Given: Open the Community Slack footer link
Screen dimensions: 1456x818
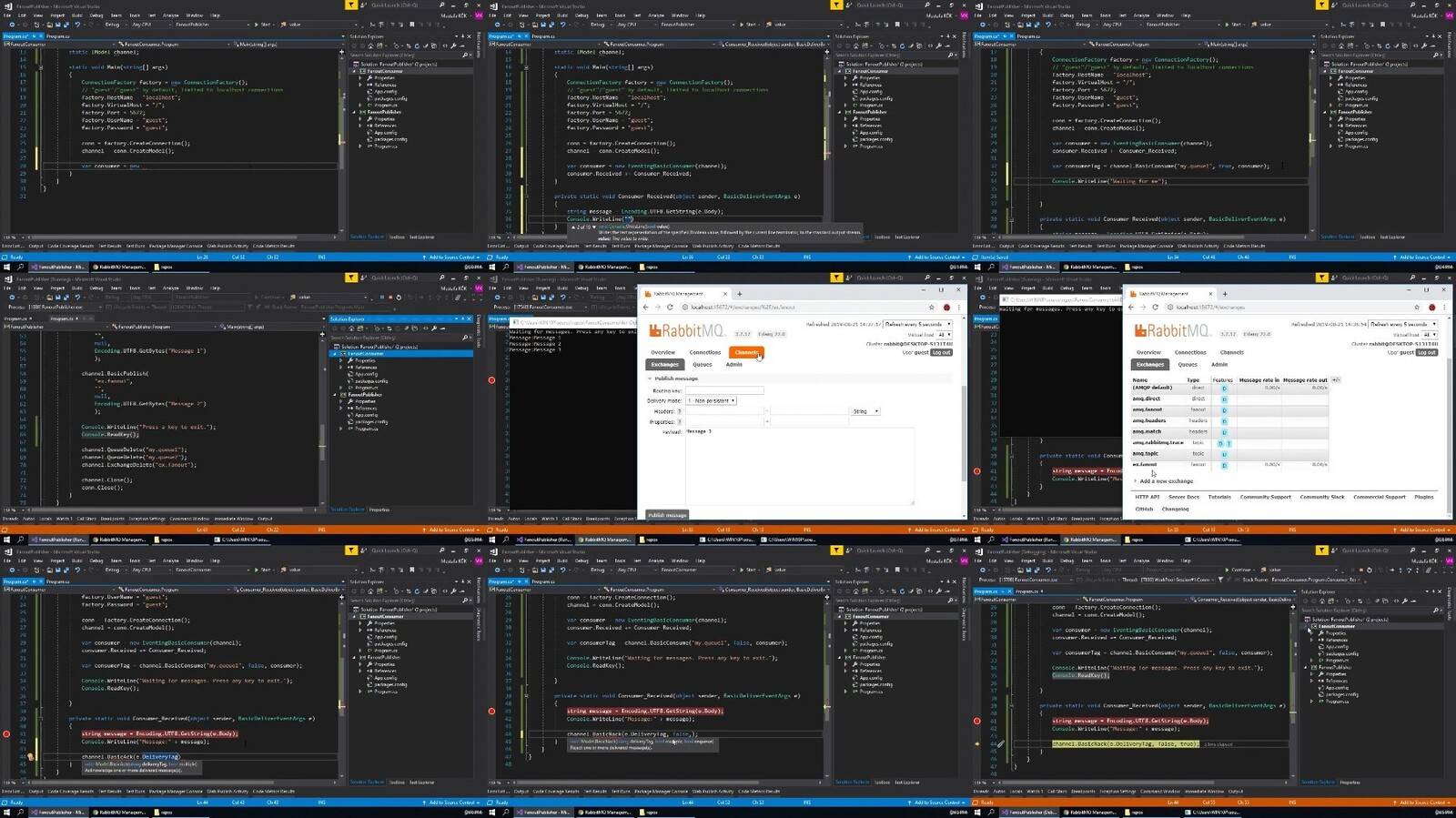Looking at the screenshot, I should (x=1322, y=497).
